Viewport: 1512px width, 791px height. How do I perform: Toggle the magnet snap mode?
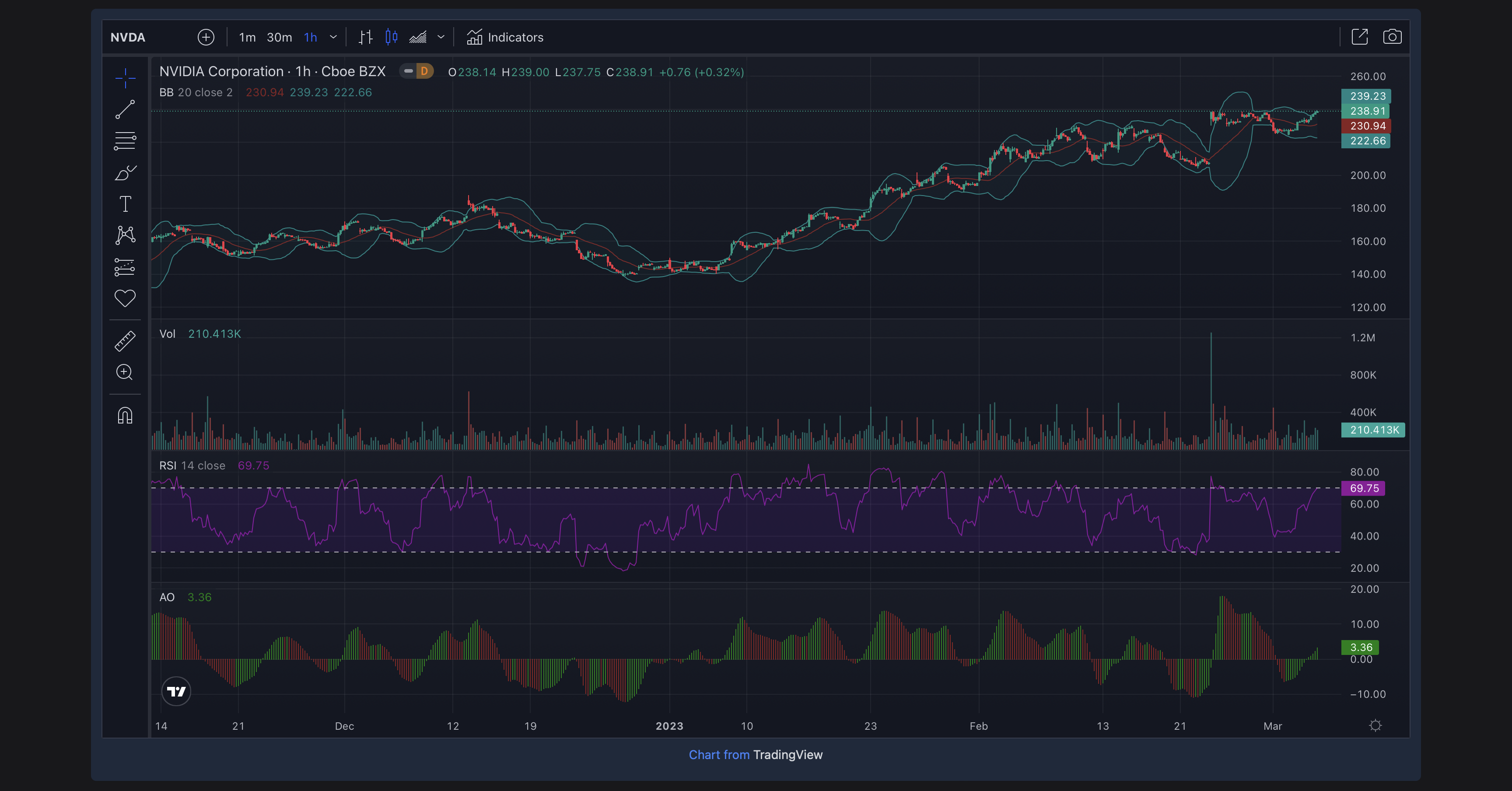pyautogui.click(x=125, y=416)
